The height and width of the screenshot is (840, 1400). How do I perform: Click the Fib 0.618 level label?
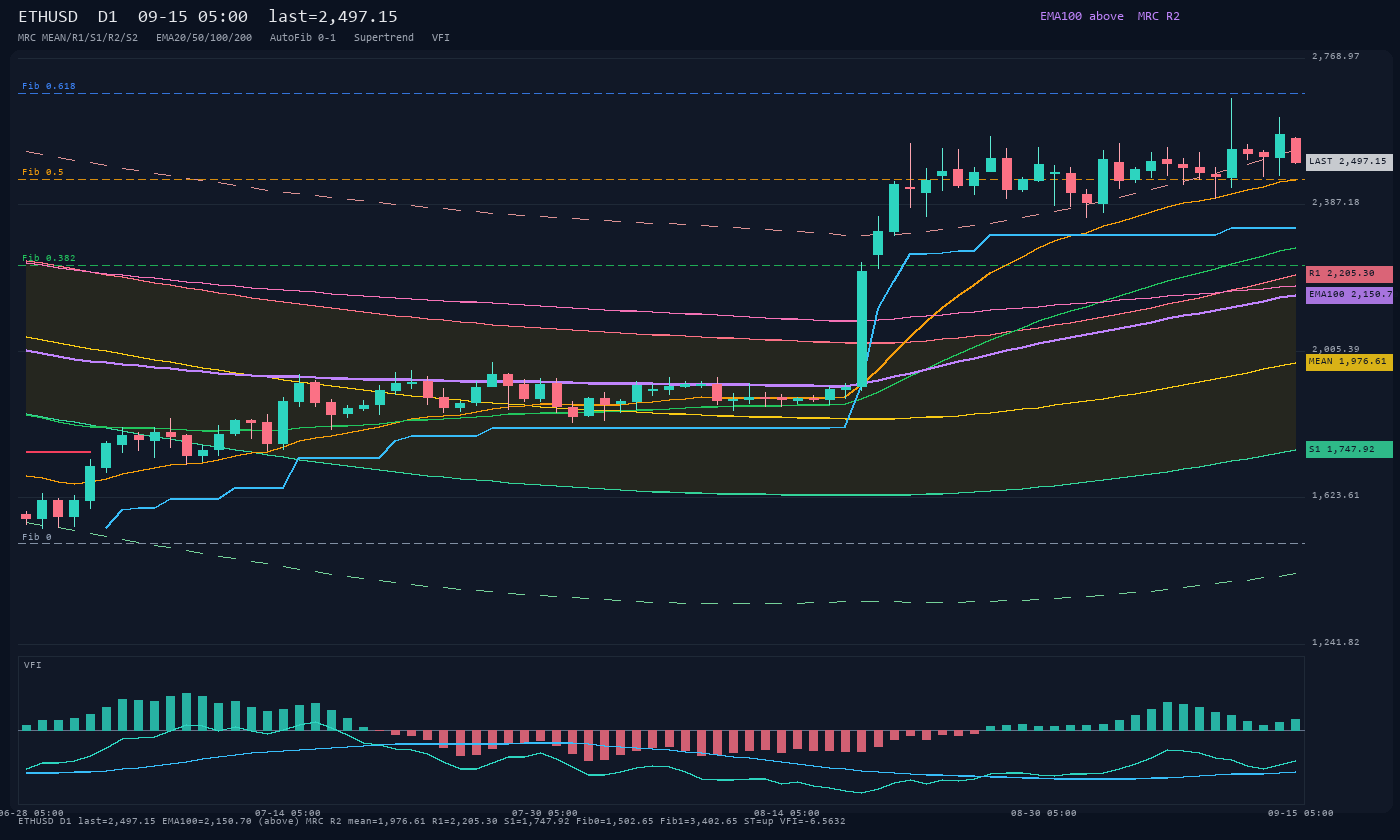pos(49,86)
